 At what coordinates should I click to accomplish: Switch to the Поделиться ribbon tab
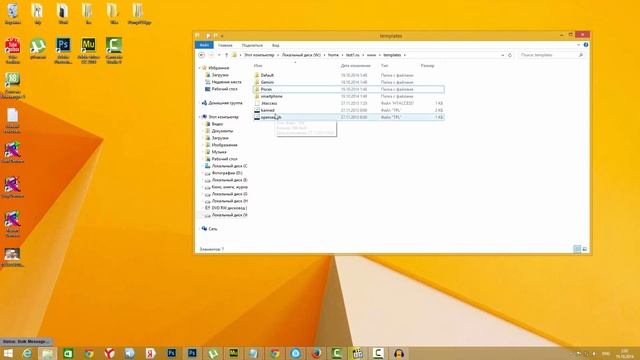252,45
